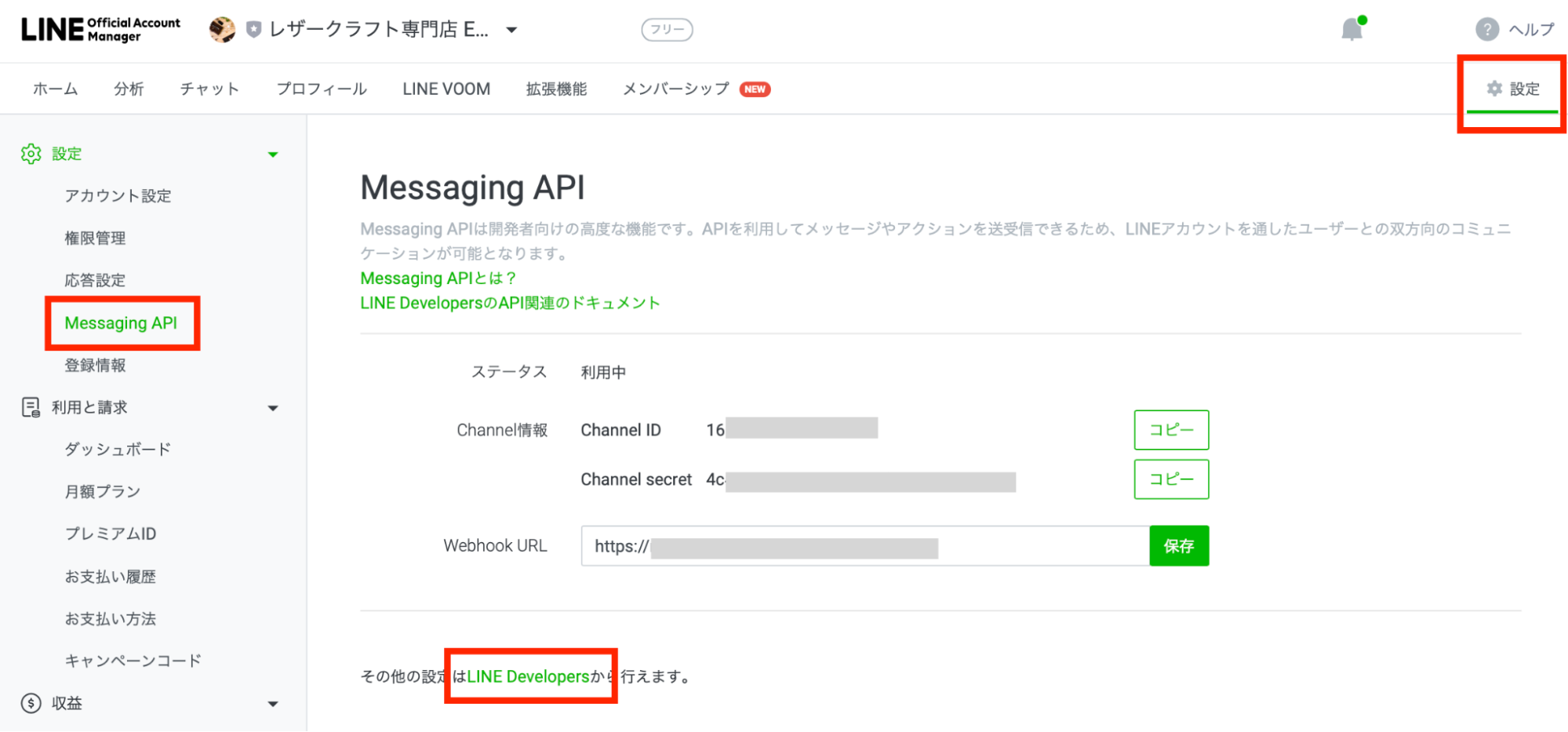Click the billing document icon beside 利用と請求

coord(31,407)
